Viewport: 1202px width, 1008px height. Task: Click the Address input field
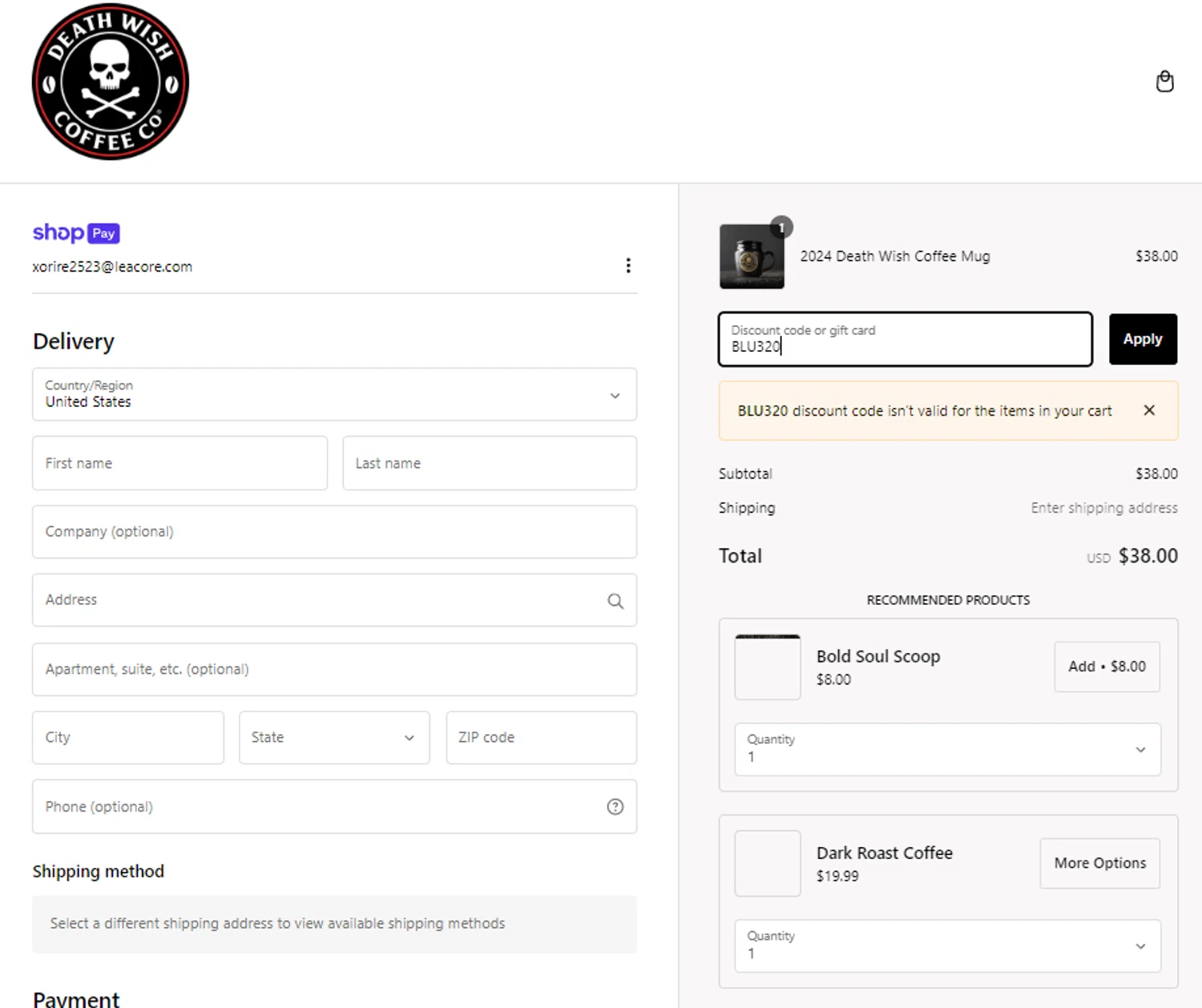point(334,600)
